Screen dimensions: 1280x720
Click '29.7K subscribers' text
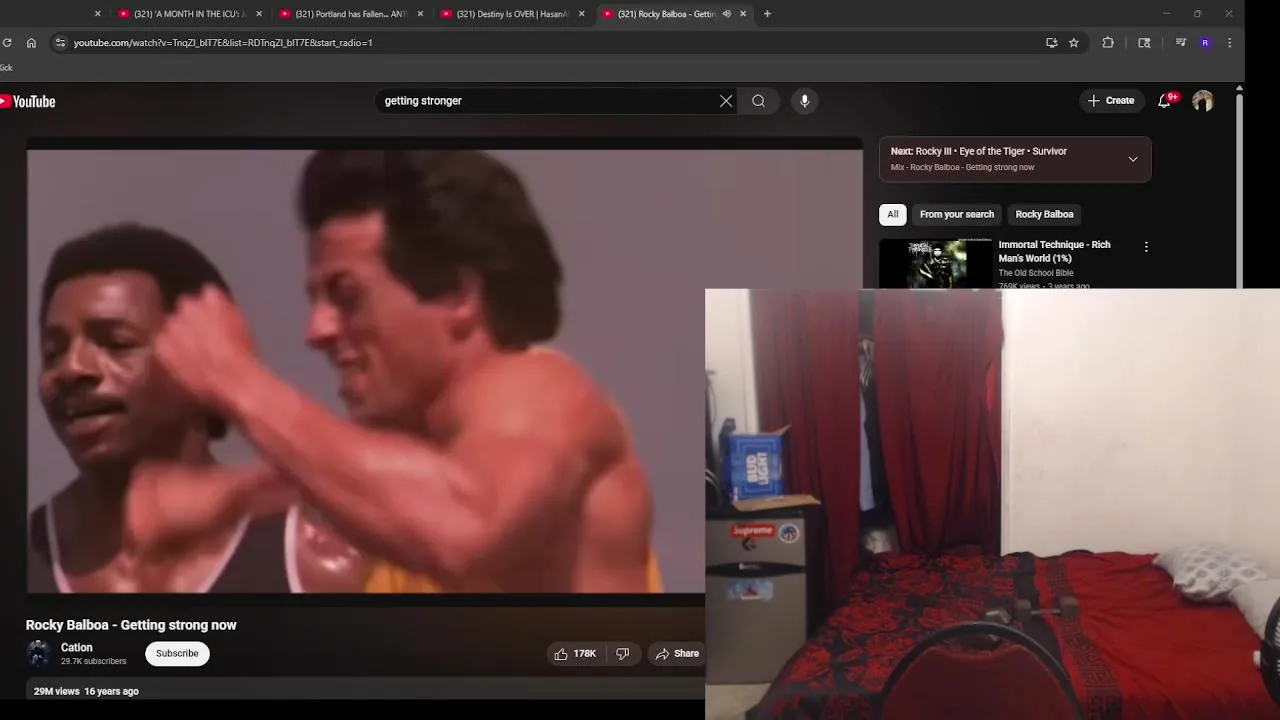tap(94, 662)
